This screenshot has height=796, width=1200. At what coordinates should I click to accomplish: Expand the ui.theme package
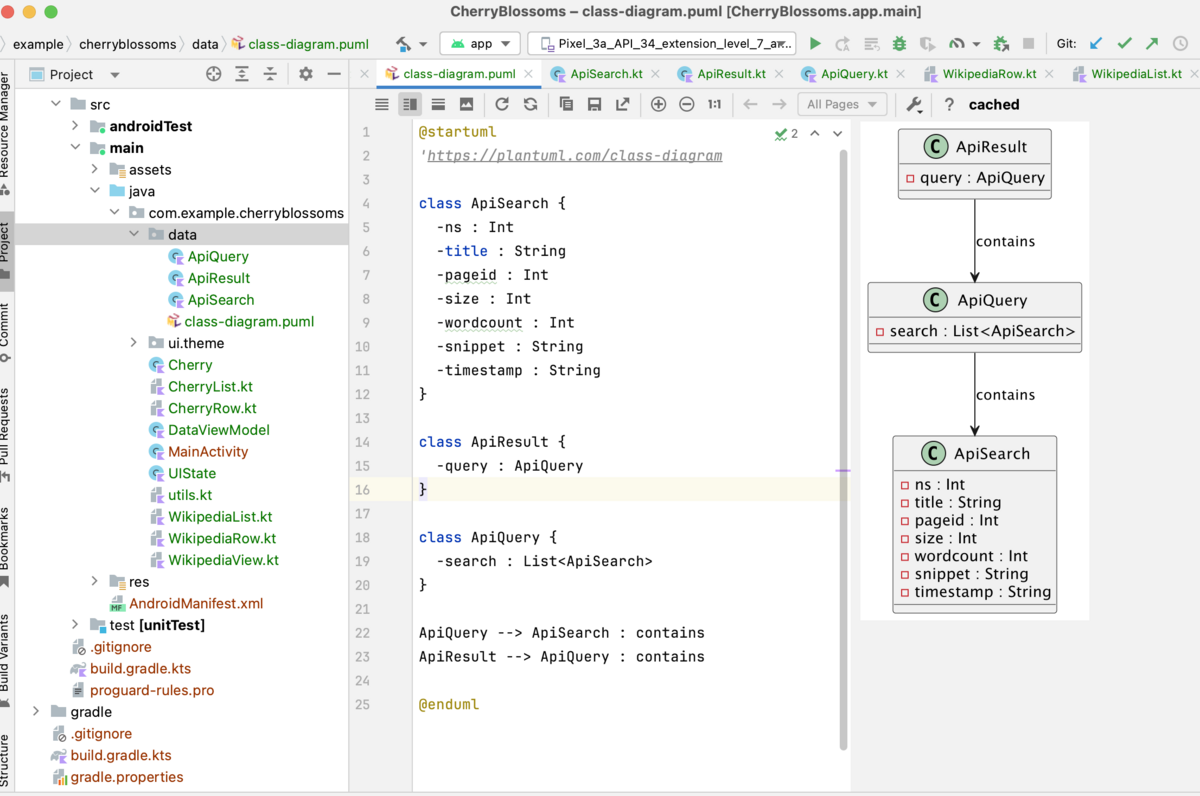pyautogui.click(x=134, y=343)
